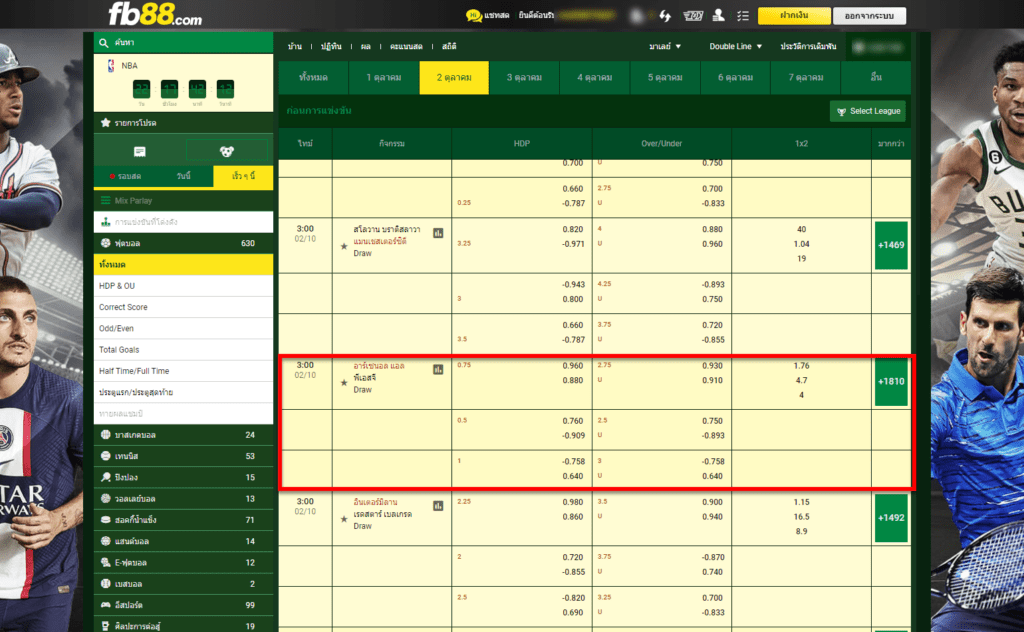Expand the basketball category with 24 events
The height and width of the screenshot is (632, 1024).
click(x=184, y=435)
